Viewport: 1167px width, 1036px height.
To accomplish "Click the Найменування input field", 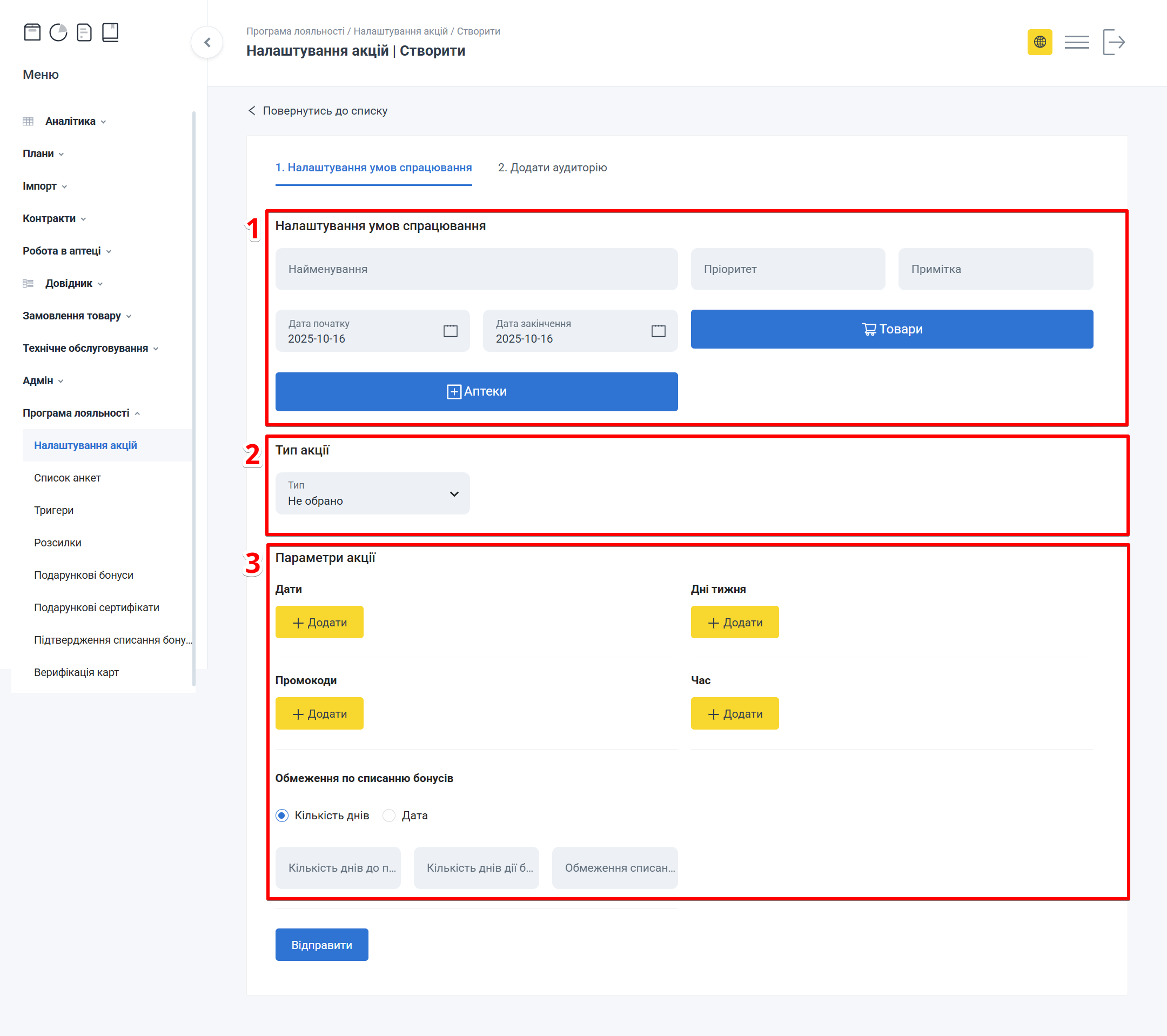I will (x=476, y=269).
